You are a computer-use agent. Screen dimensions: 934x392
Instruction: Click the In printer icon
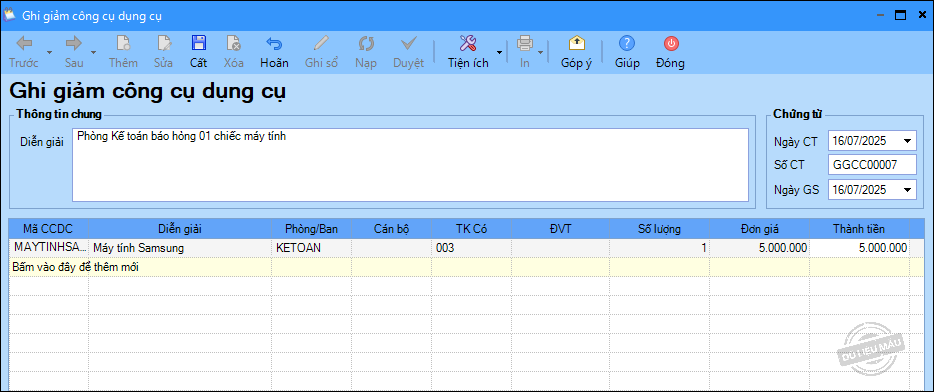click(524, 43)
